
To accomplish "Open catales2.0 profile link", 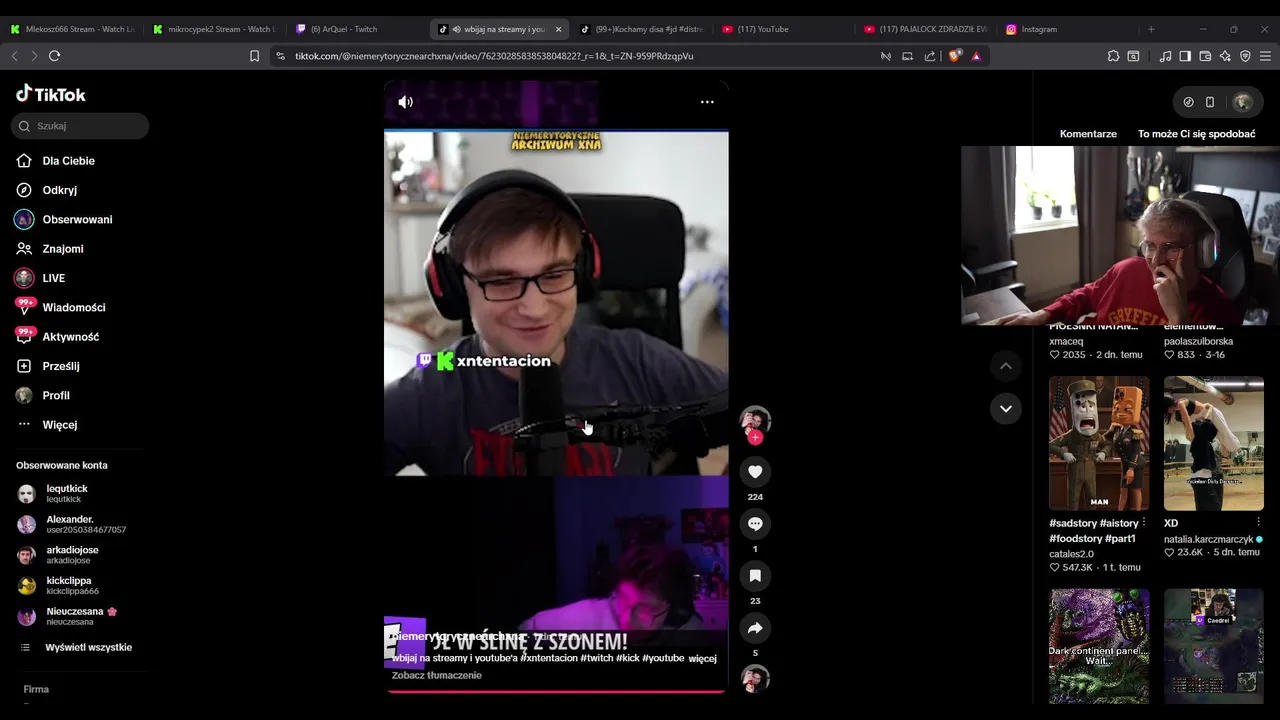I will pos(1071,554).
